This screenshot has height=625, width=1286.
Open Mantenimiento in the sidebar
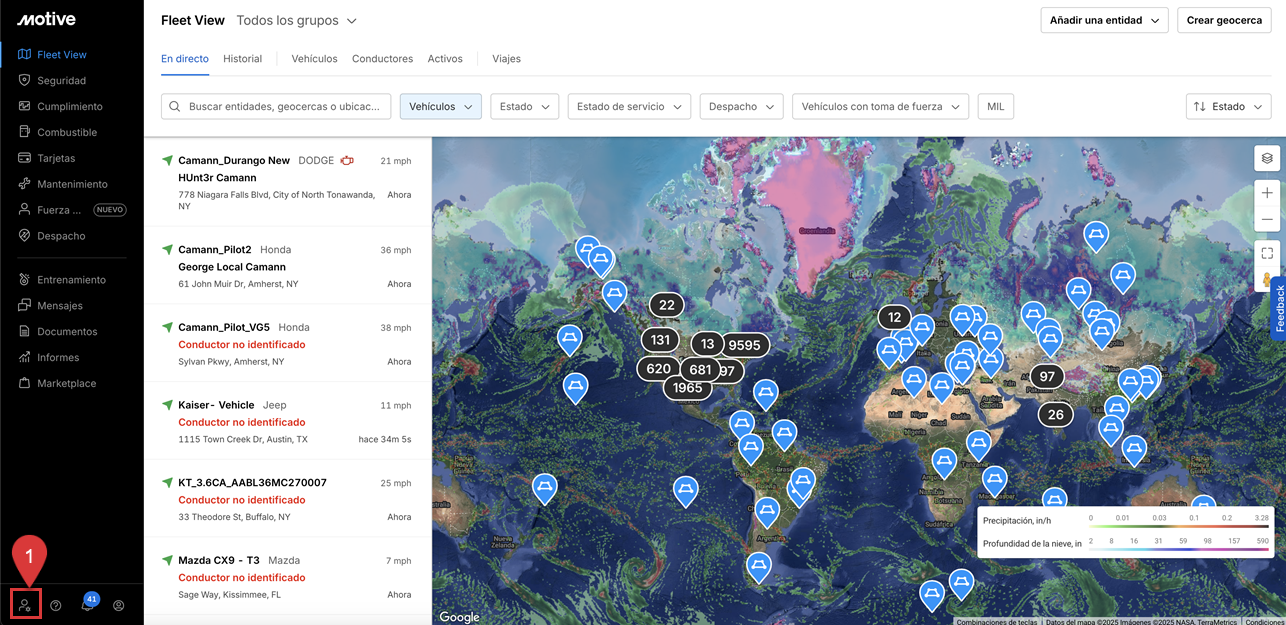pos(72,184)
